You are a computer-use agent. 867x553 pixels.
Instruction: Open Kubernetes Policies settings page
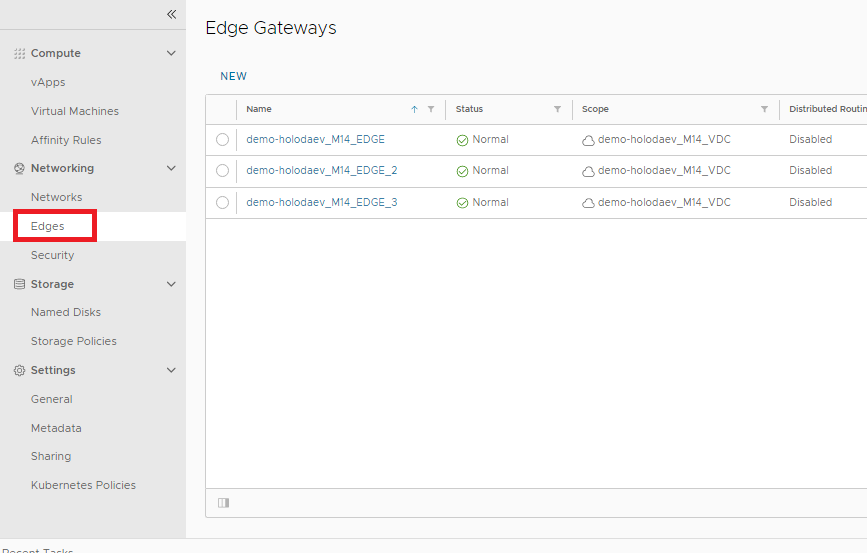coord(83,485)
